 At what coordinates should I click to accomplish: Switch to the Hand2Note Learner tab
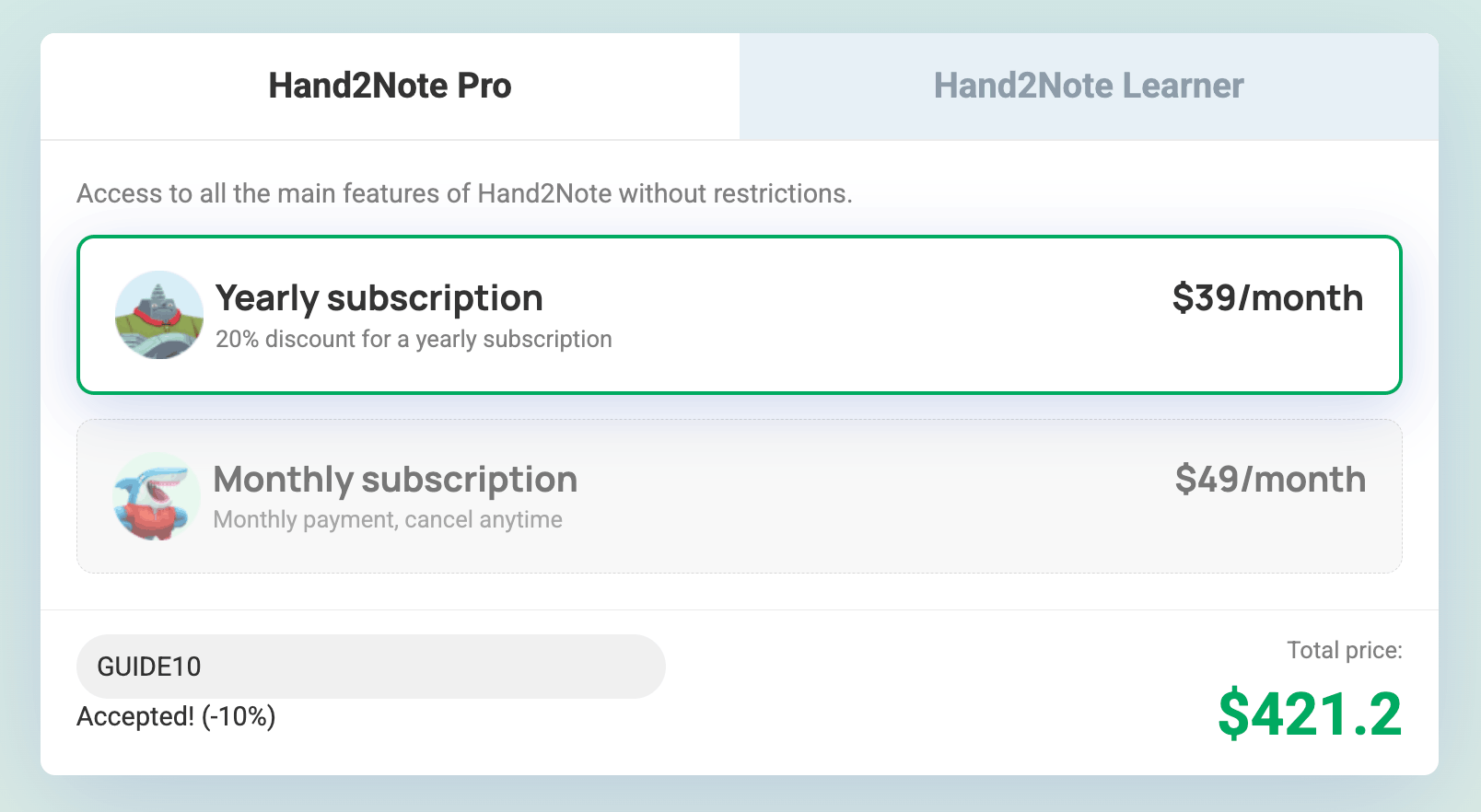(1088, 85)
